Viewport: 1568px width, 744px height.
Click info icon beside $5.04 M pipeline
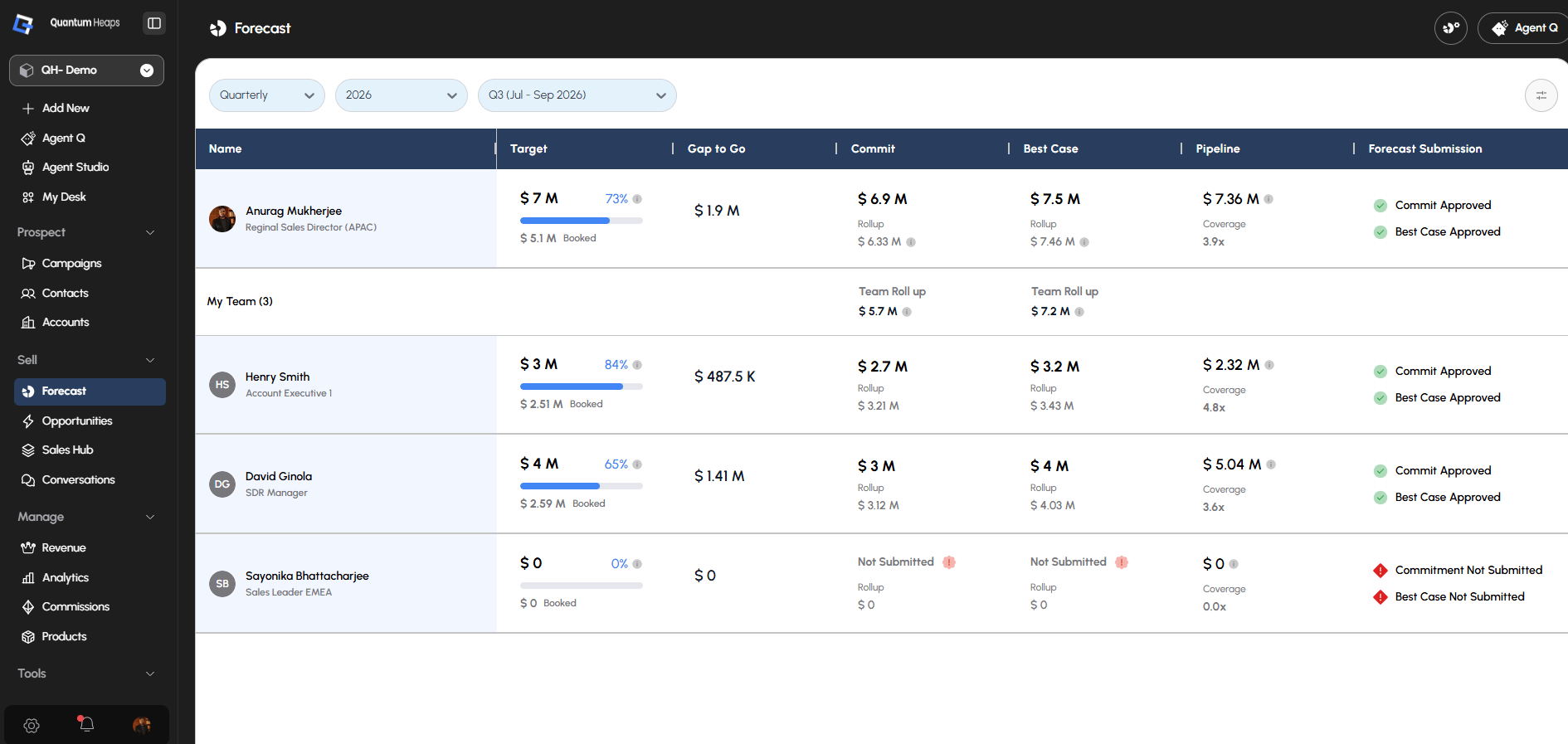click(x=1271, y=464)
